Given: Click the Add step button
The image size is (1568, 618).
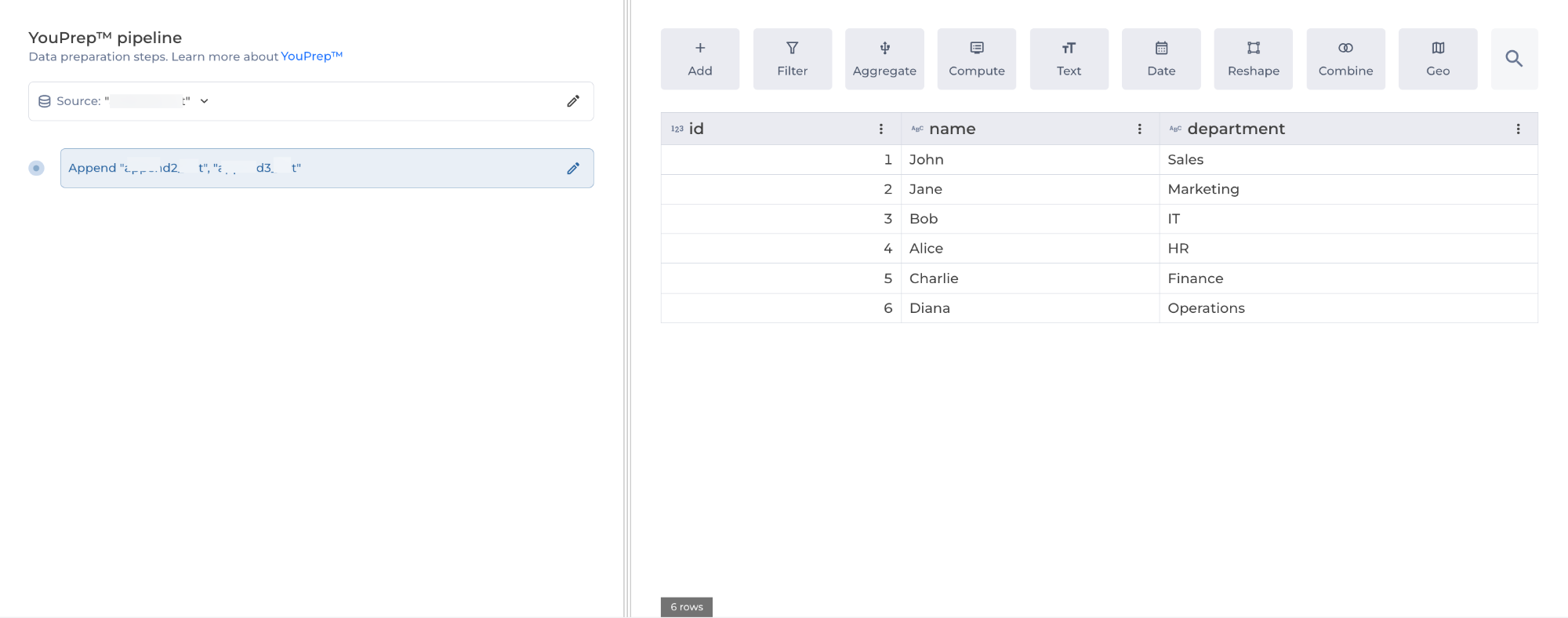Looking at the screenshot, I should (699, 59).
